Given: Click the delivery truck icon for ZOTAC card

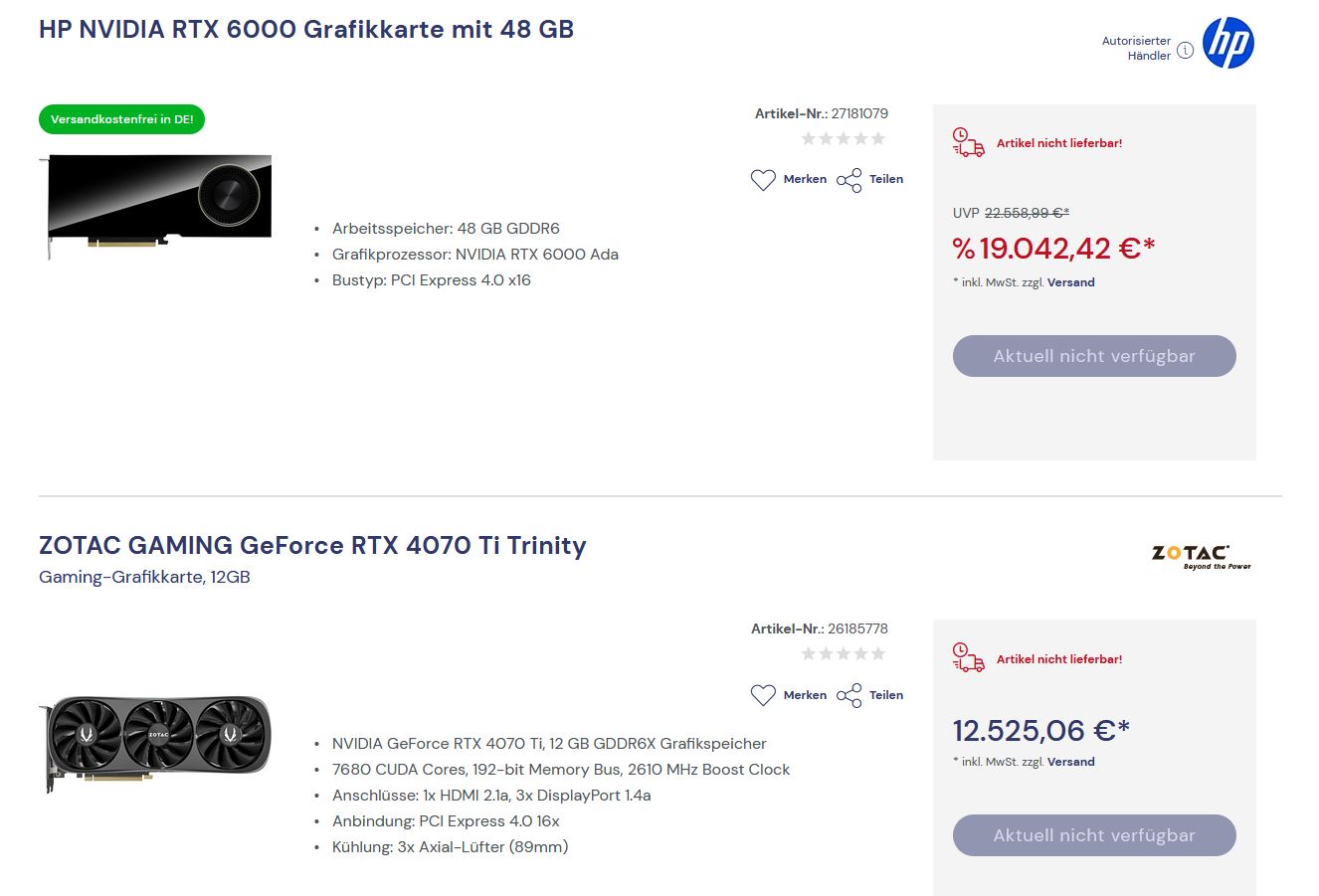Looking at the screenshot, I should click(x=968, y=658).
